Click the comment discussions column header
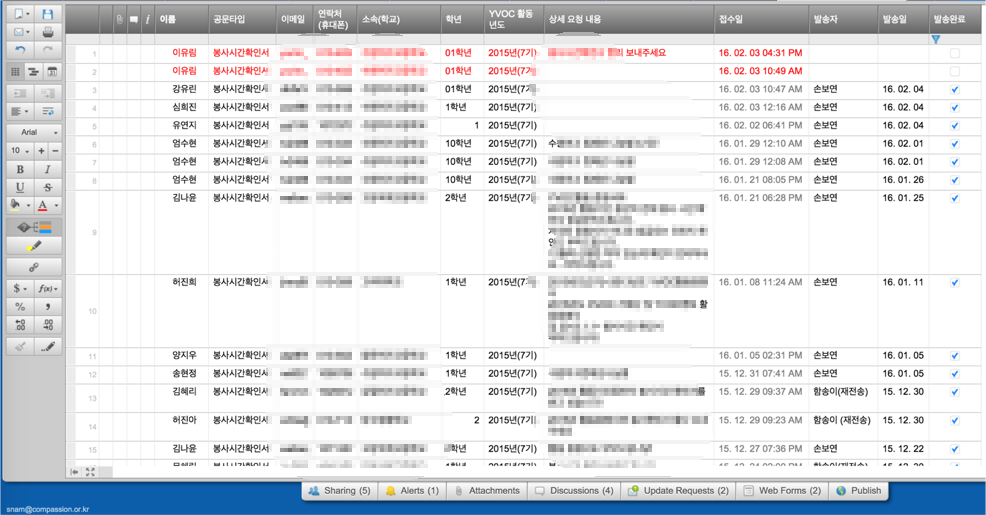Image resolution: width=986 pixels, height=515 pixels. pyautogui.click(x=133, y=19)
